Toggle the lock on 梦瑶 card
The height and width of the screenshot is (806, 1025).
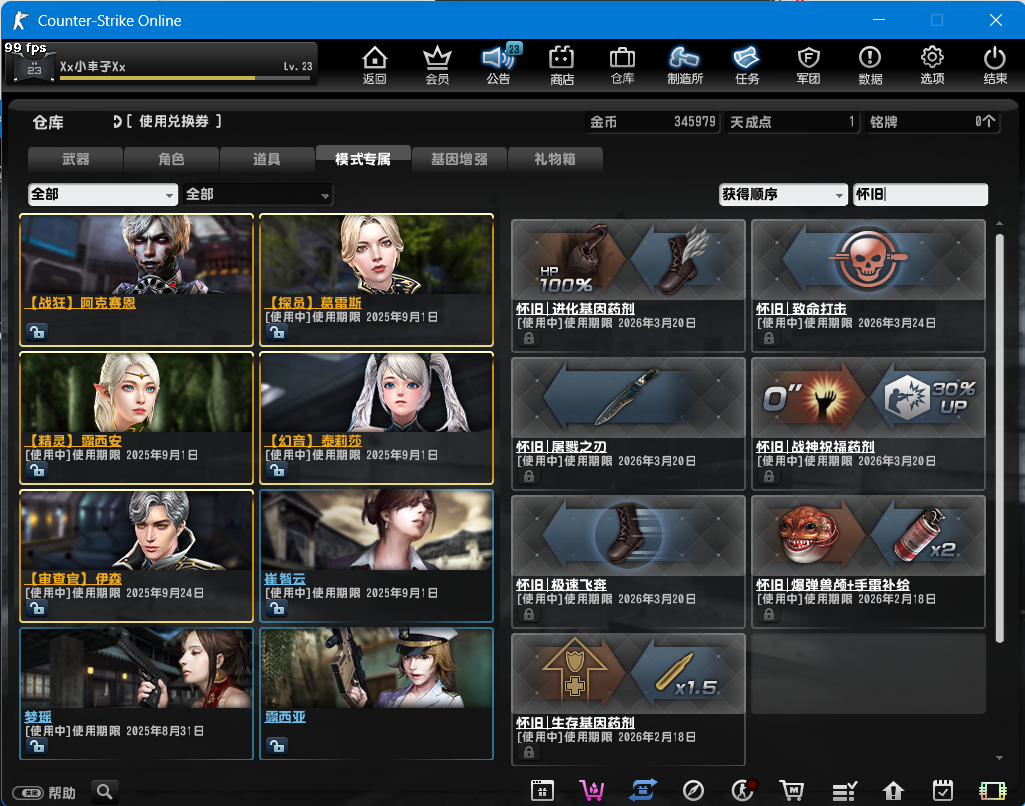(37, 746)
